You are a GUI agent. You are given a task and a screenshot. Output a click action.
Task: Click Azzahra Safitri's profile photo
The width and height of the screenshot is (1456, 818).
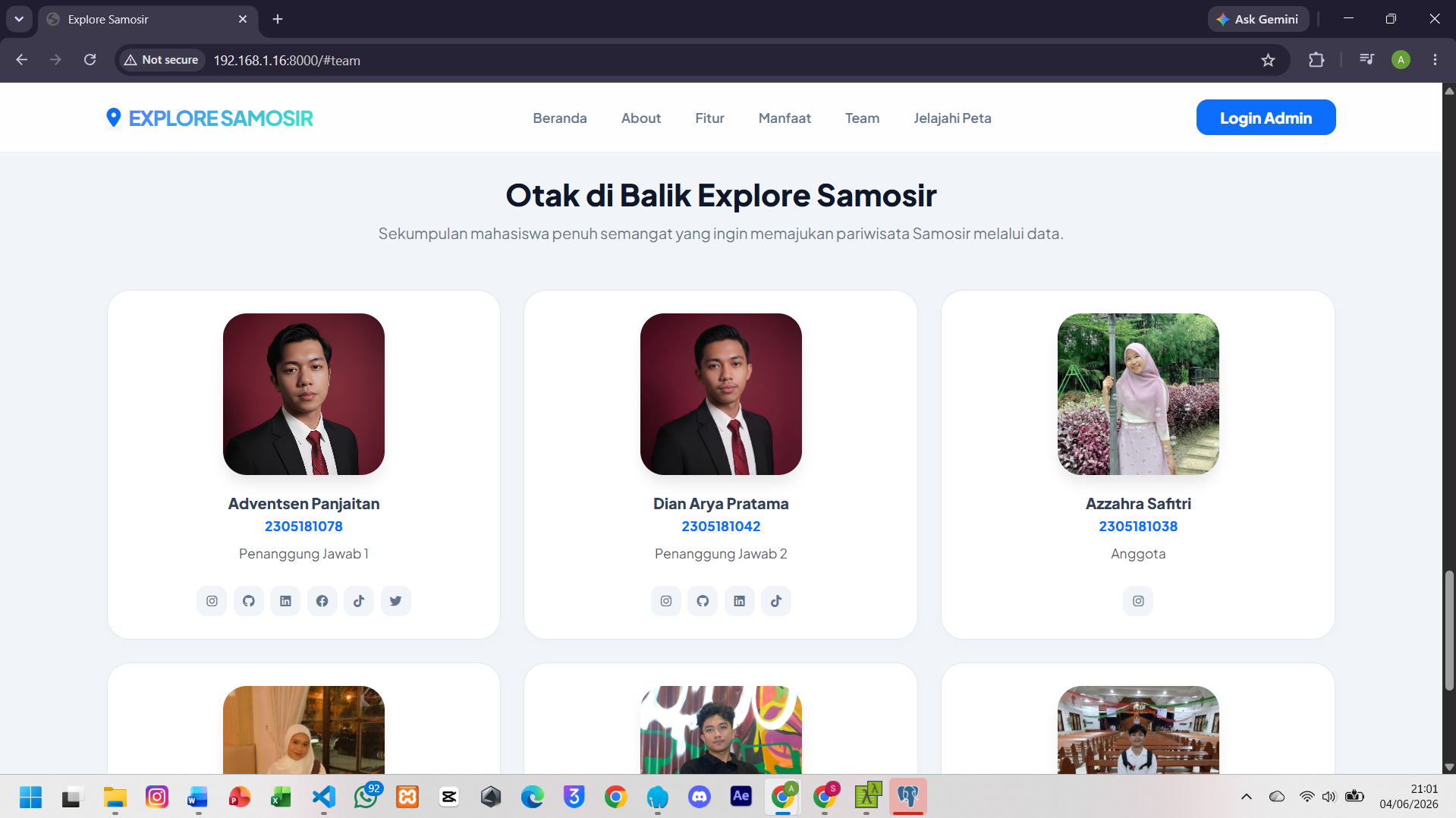tap(1138, 394)
